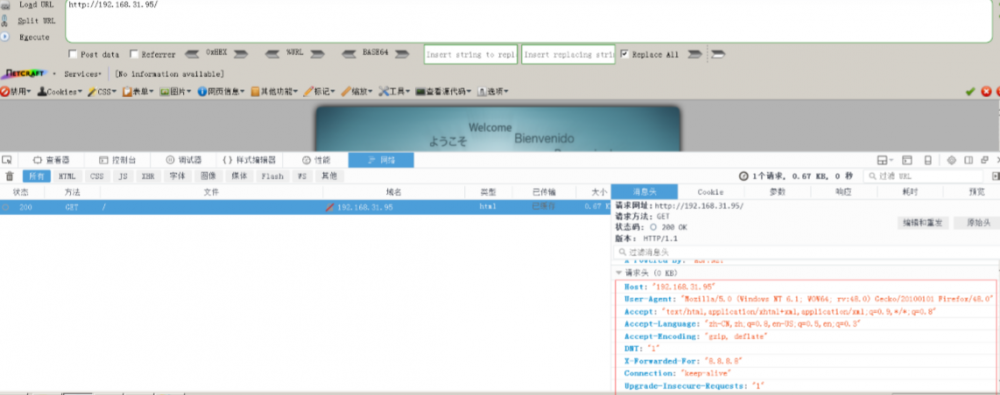The height and width of the screenshot is (395, 1000).
Task: Click the 域名 (Domain) column header
Action: pos(393,191)
